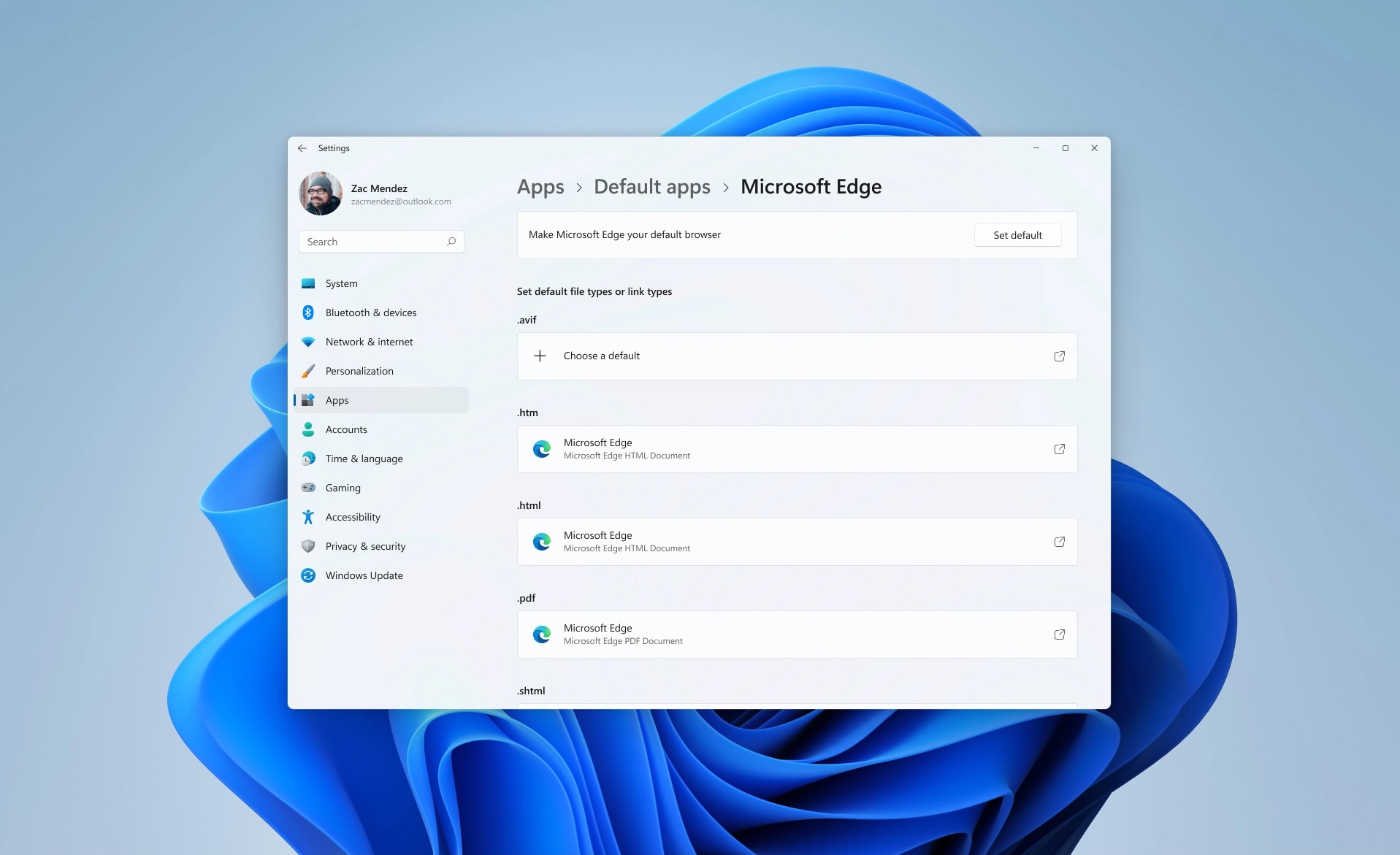
Task: Click zacmendez@outlook.com email text
Action: 401,202
